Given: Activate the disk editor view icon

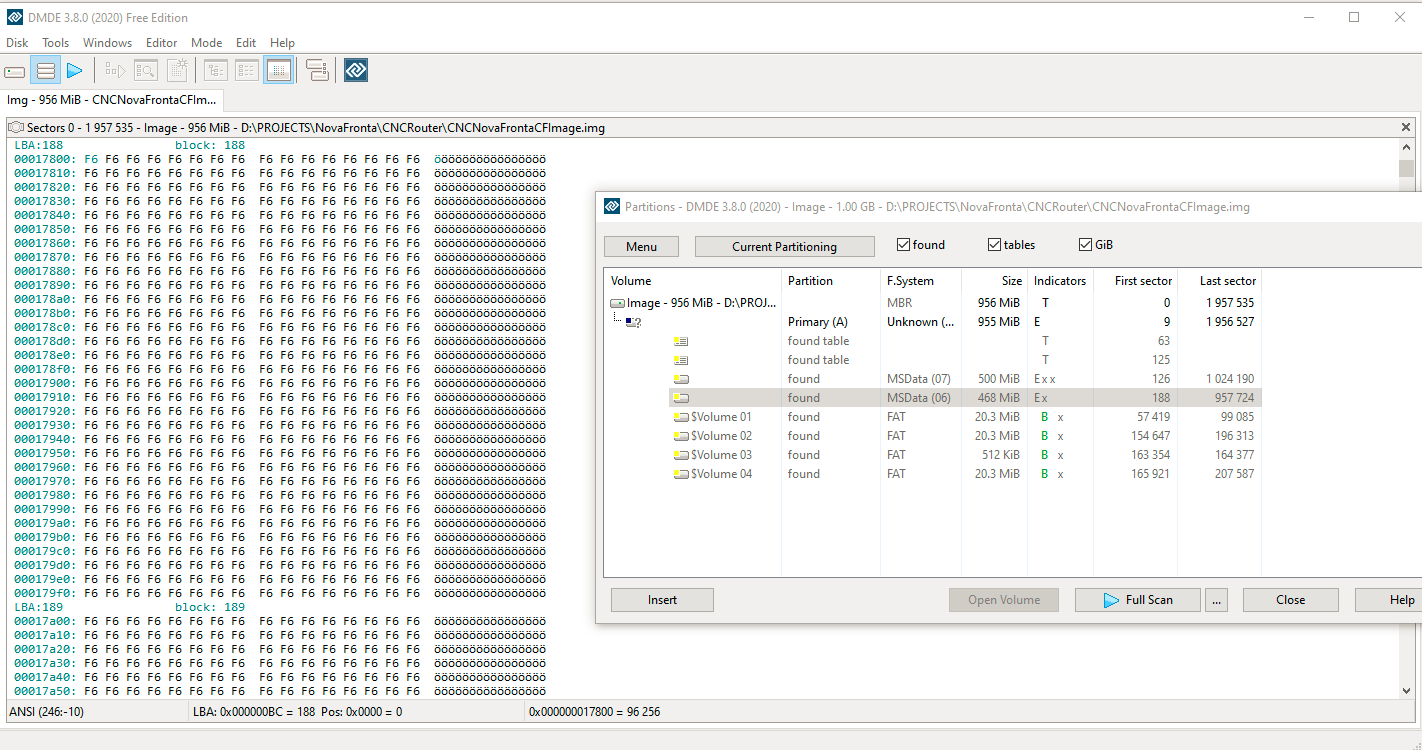Looking at the screenshot, I should click(x=279, y=71).
